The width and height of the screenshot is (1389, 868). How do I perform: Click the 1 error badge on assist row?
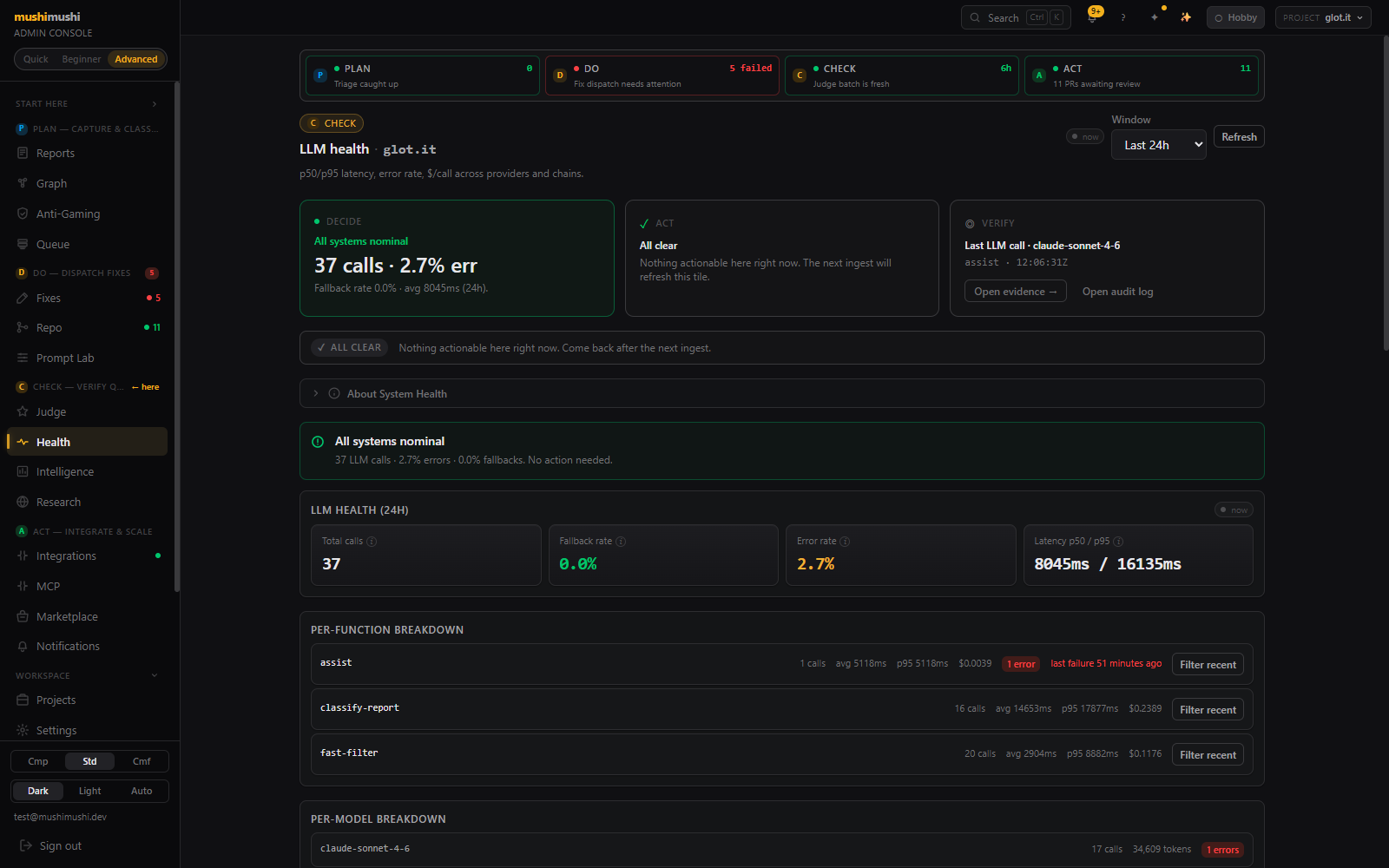[x=1021, y=664]
